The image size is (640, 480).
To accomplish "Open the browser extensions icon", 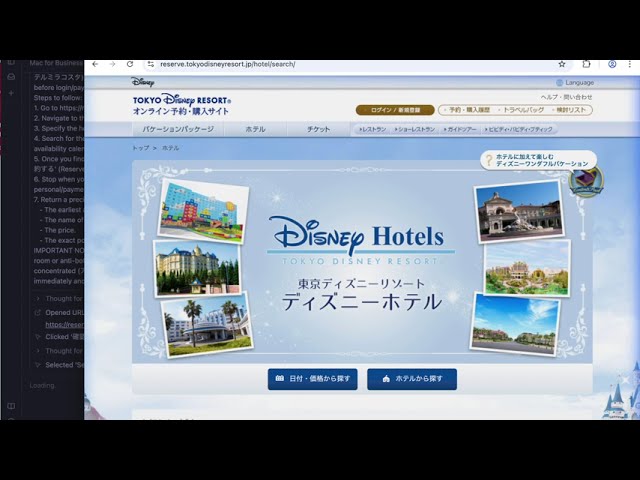I will point(587,64).
